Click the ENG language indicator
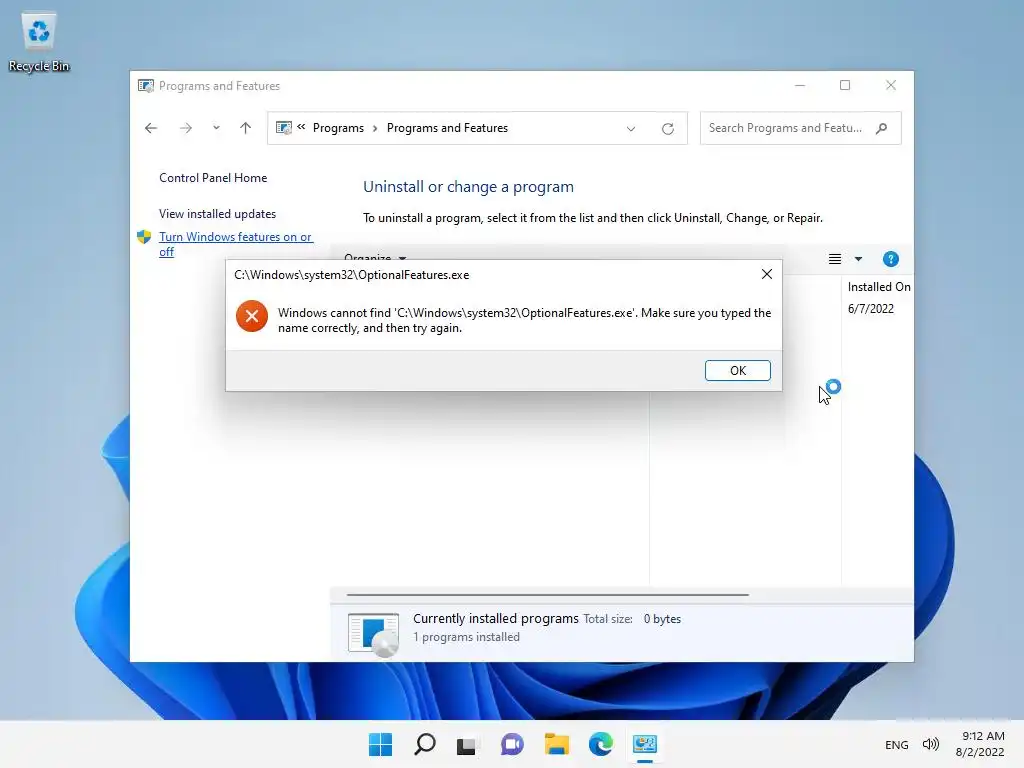 896,744
